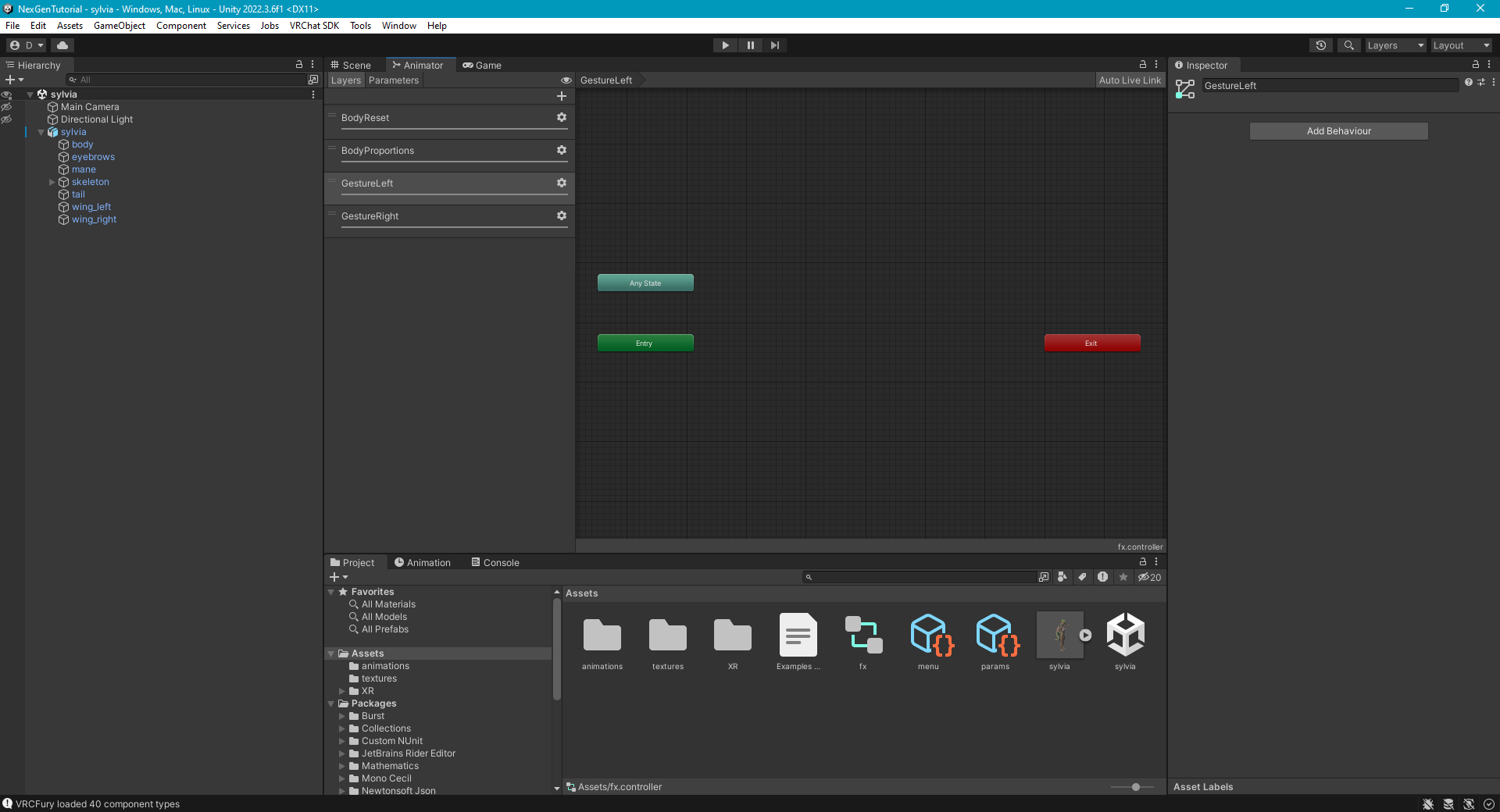Open the Animator panel three-dot menu
Viewport: 1500px width, 812px height.
point(1156,65)
